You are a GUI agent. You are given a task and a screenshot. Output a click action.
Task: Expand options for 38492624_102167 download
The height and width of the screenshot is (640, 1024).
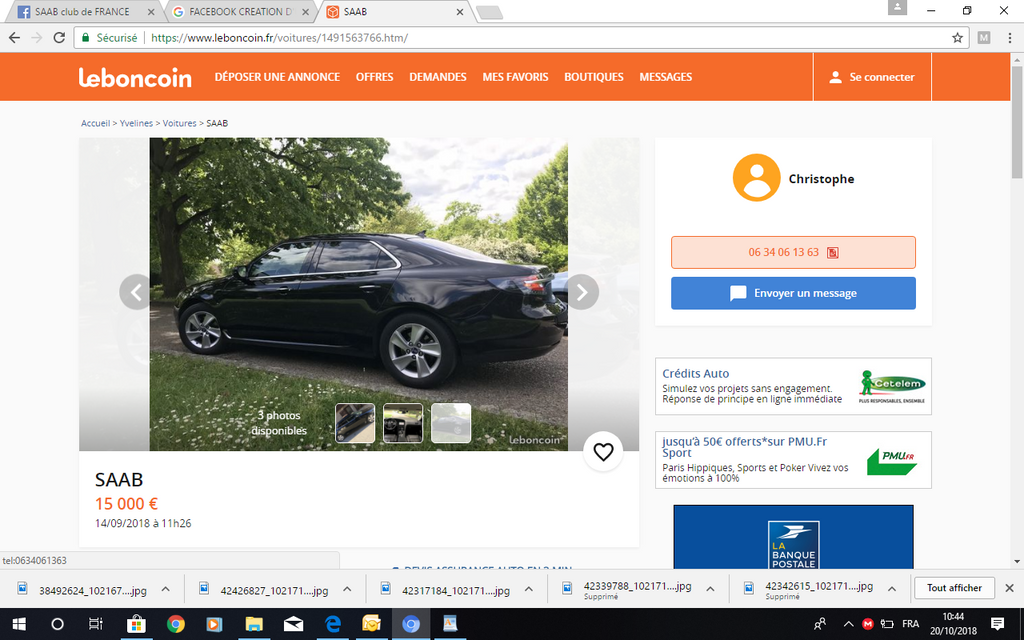pyautogui.click(x=166, y=589)
